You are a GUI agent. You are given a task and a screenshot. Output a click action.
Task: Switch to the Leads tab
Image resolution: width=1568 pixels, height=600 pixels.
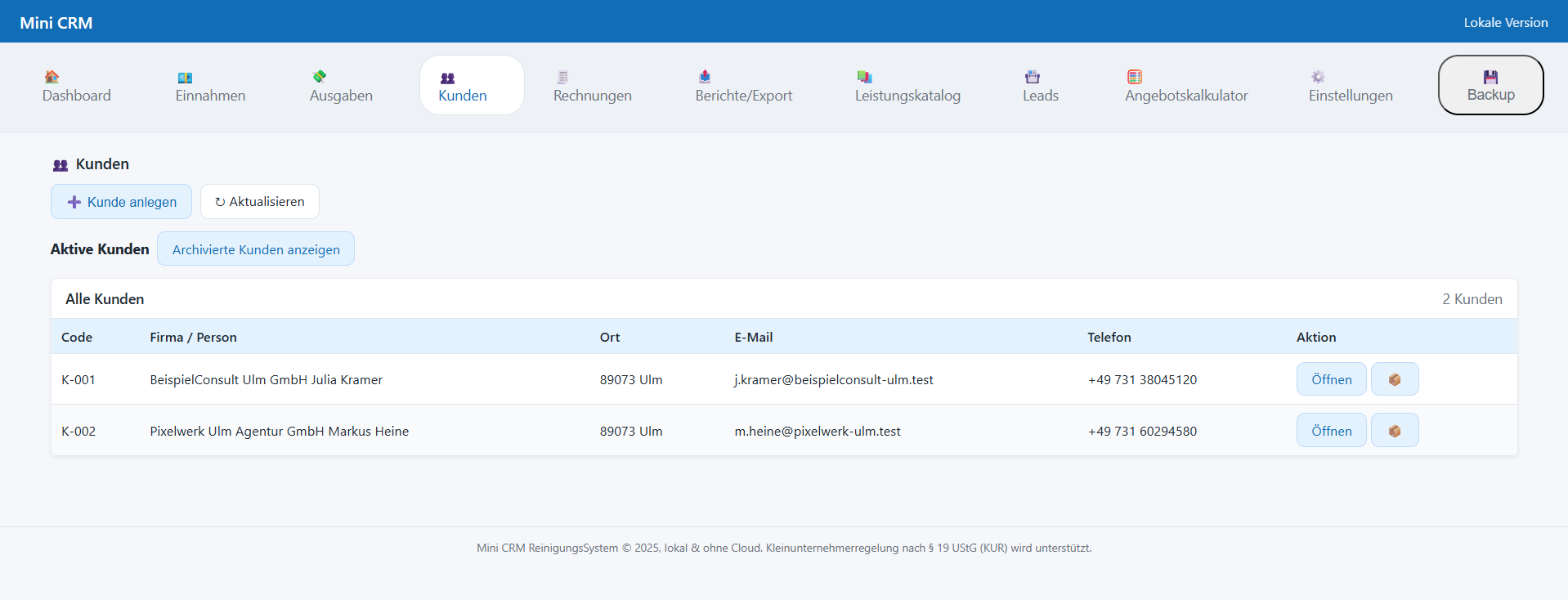click(x=1040, y=86)
